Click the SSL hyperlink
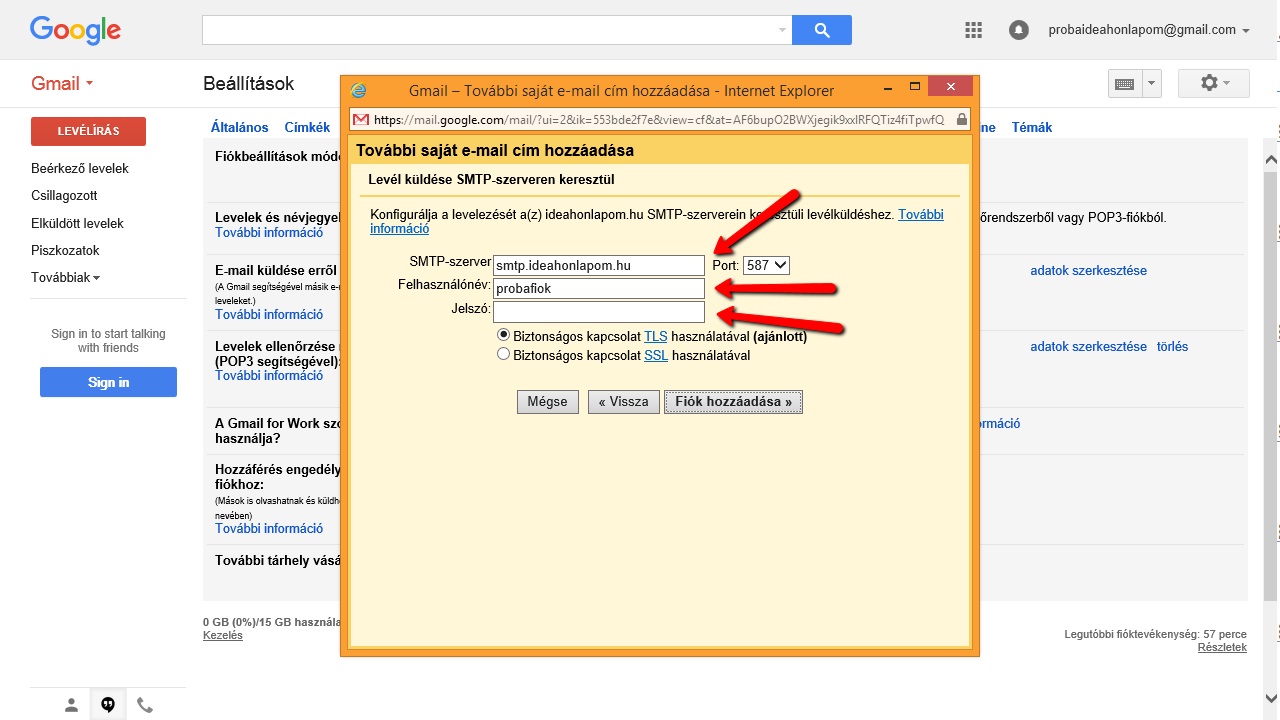 656,355
